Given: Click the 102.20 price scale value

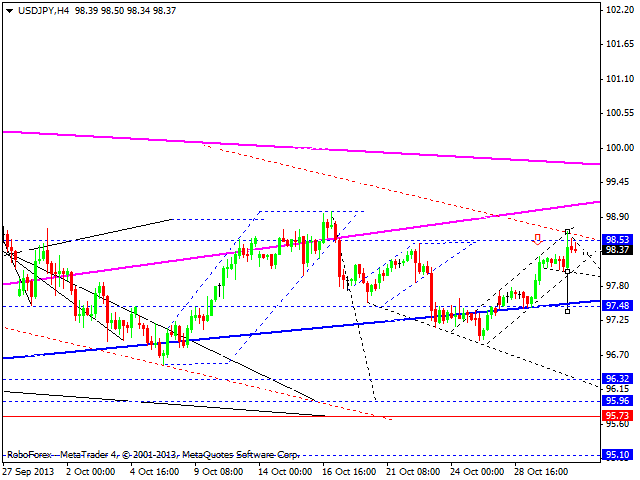Looking at the screenshot, I should 620,10.
